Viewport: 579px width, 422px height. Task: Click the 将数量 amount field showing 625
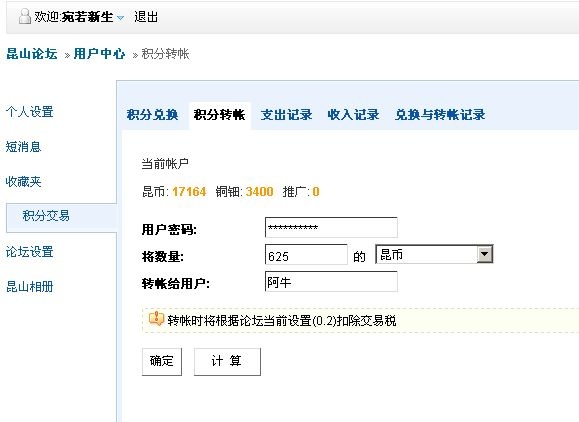[306, 254]
